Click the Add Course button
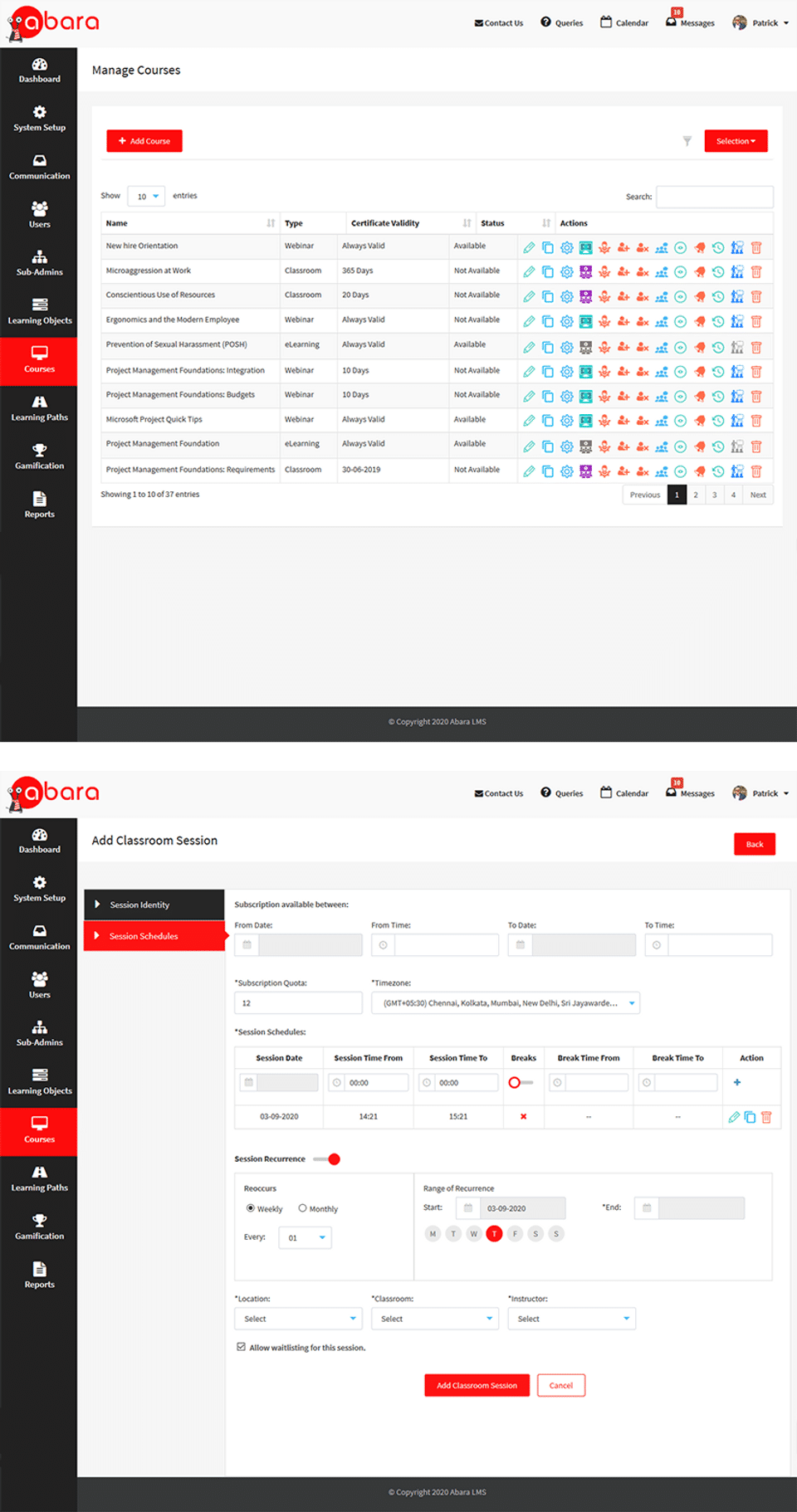 tap(144, 141)
